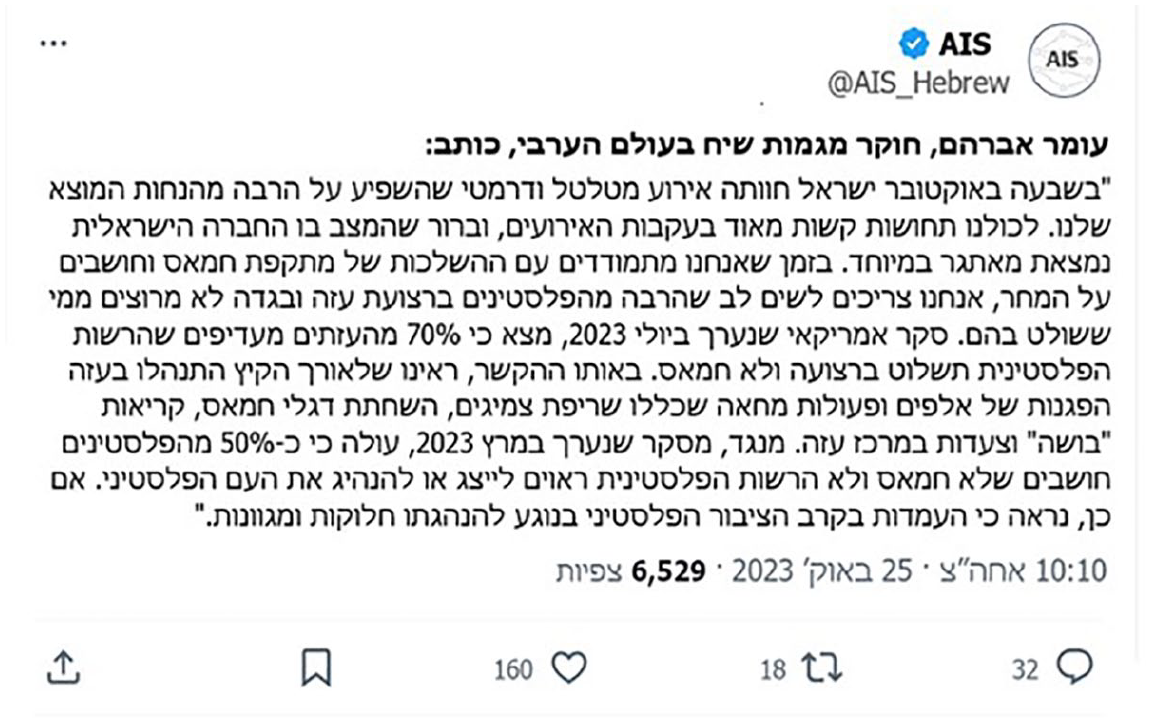Like the tweet using the heart icon

coord(569,667)
